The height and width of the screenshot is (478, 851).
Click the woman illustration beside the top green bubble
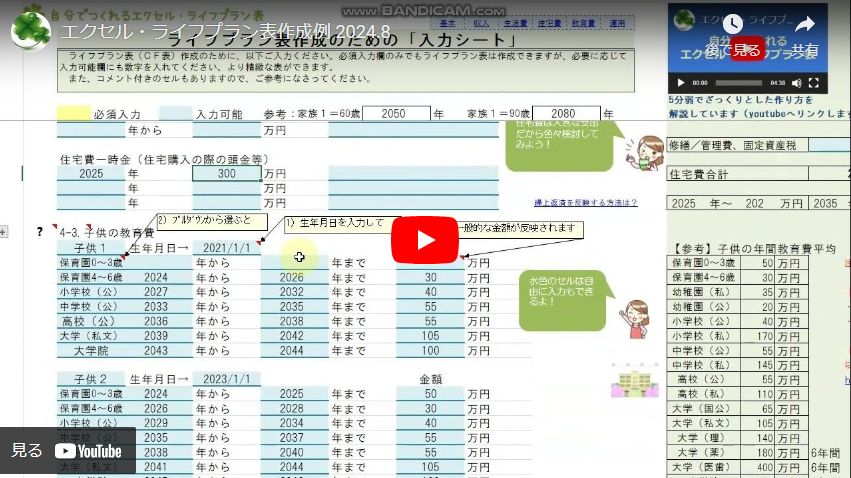tap(646, 154)
